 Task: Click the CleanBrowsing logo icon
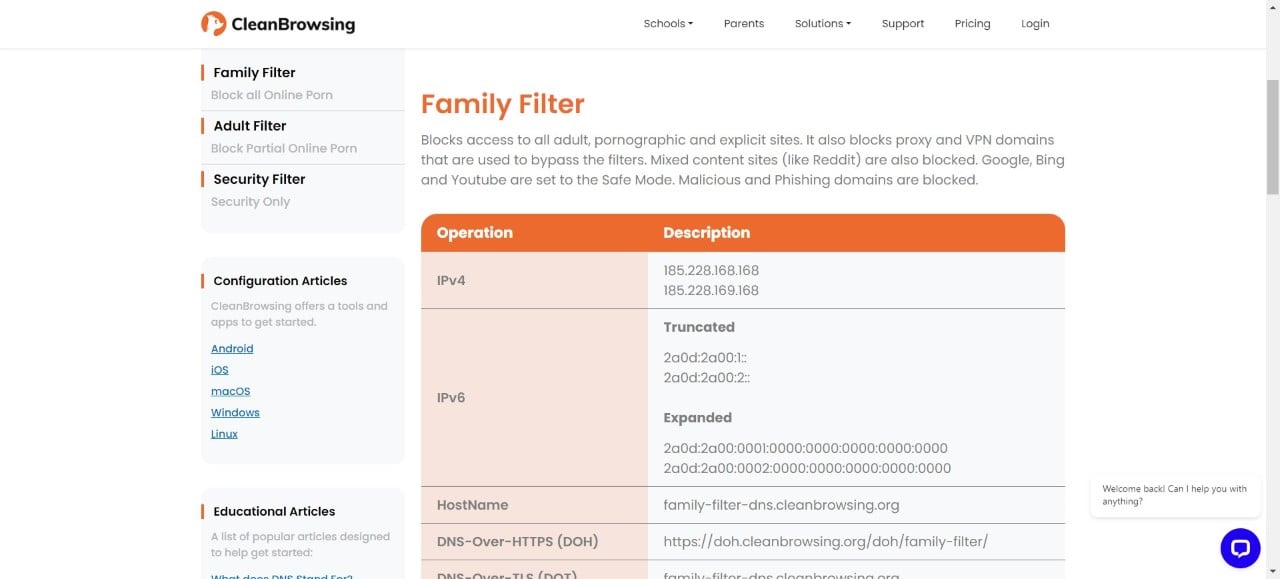tap(213, 24)
